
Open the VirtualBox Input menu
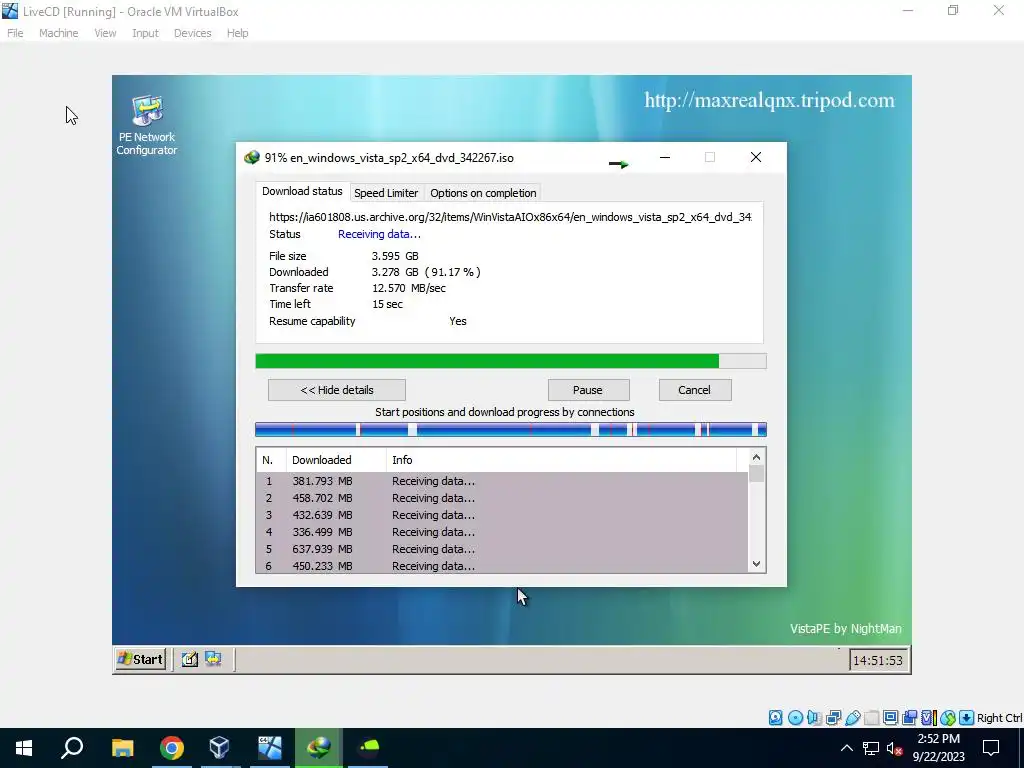coord(145,33)
